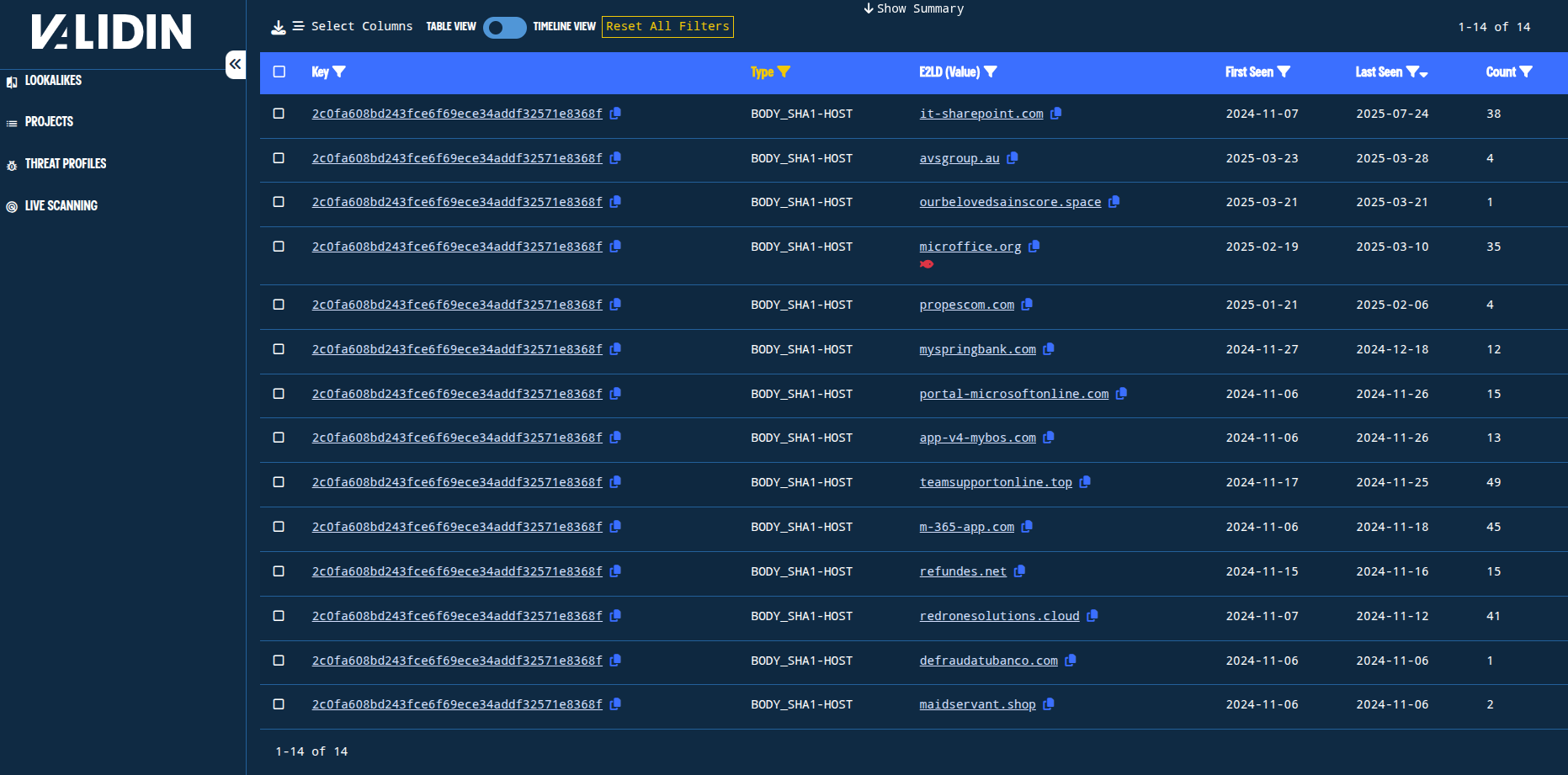Copy hash key in the maidservant.shop row
Viewport: 1568px width, 775px height.
pyautogui.click(x=615, y=704)
